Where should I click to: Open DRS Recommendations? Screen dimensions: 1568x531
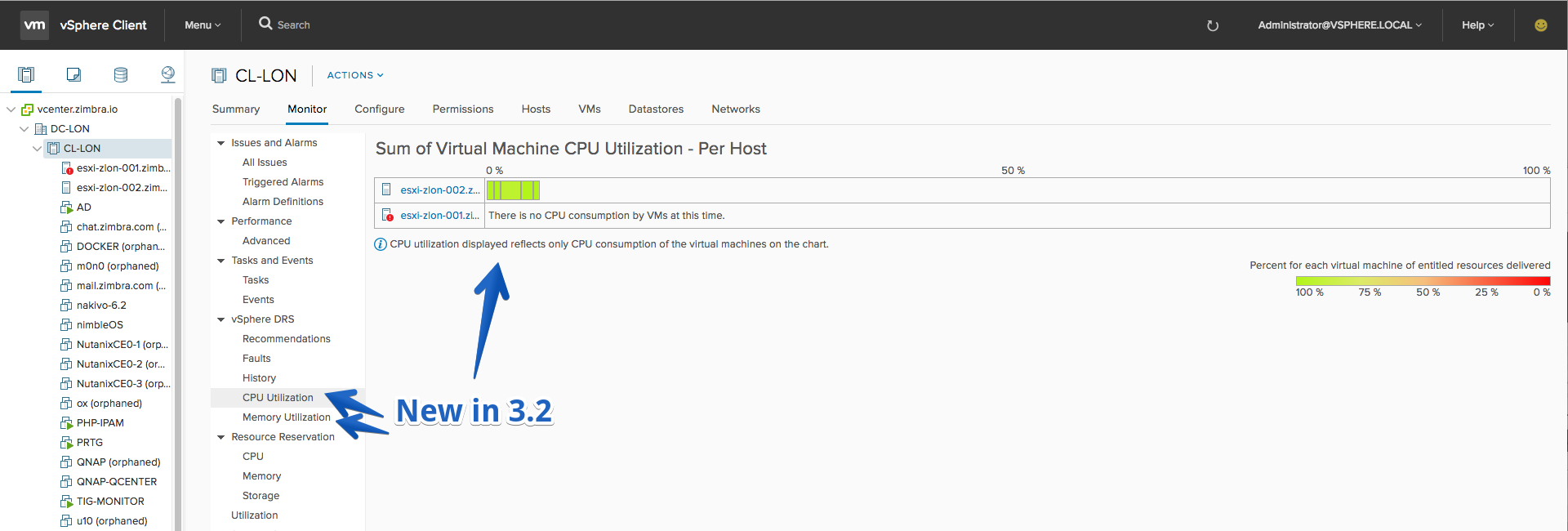click(287, 339)
